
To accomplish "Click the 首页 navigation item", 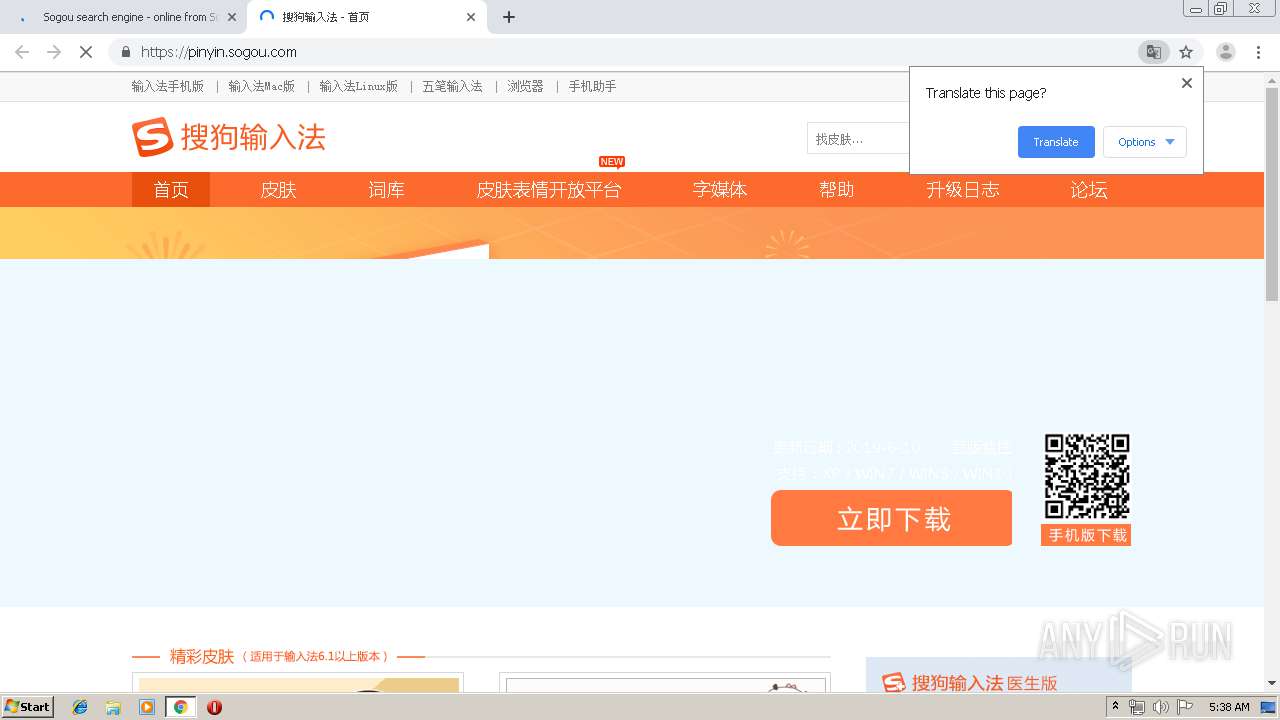I will pyautogui.click(x=171, y=190).
